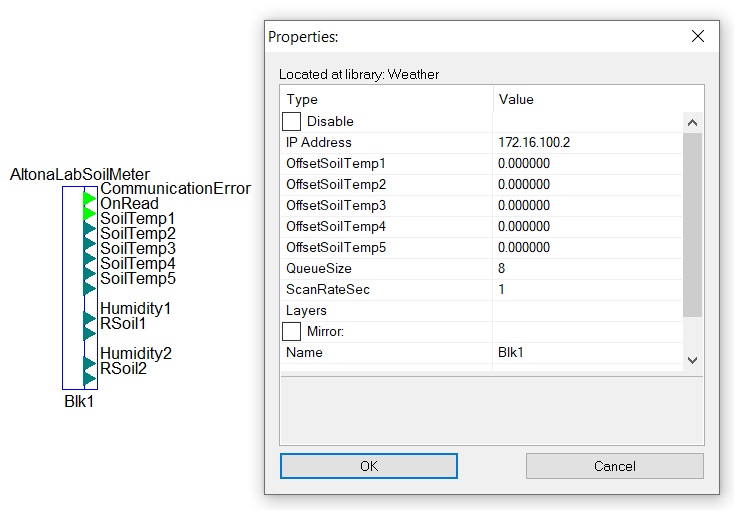Click the ScanRateSec value field
The image size is (742, 517).
click(587, 289)
